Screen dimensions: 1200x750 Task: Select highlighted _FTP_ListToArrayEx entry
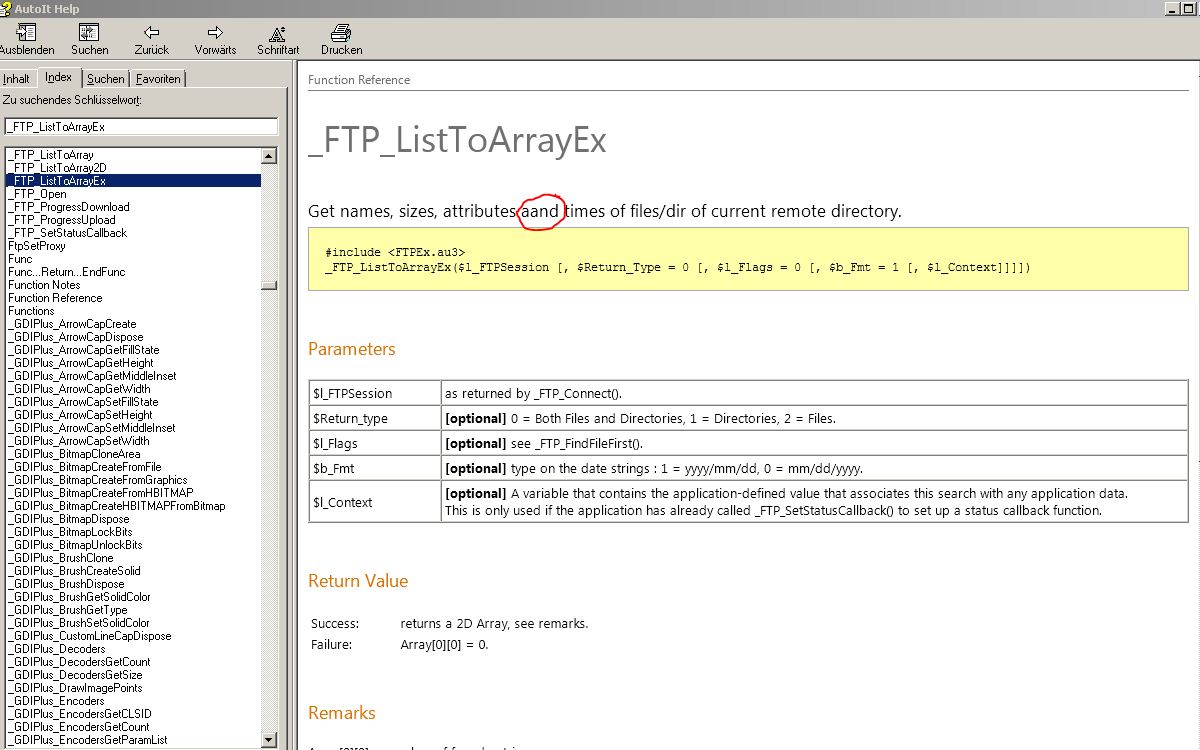[x=133, y=181]
